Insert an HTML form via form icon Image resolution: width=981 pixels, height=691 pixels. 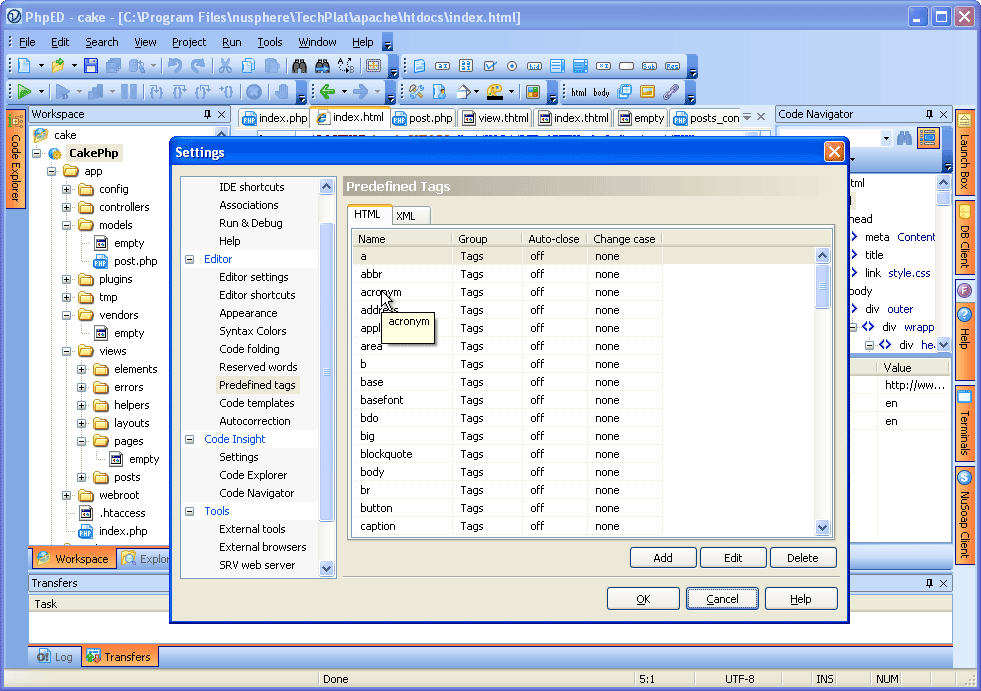419,66
